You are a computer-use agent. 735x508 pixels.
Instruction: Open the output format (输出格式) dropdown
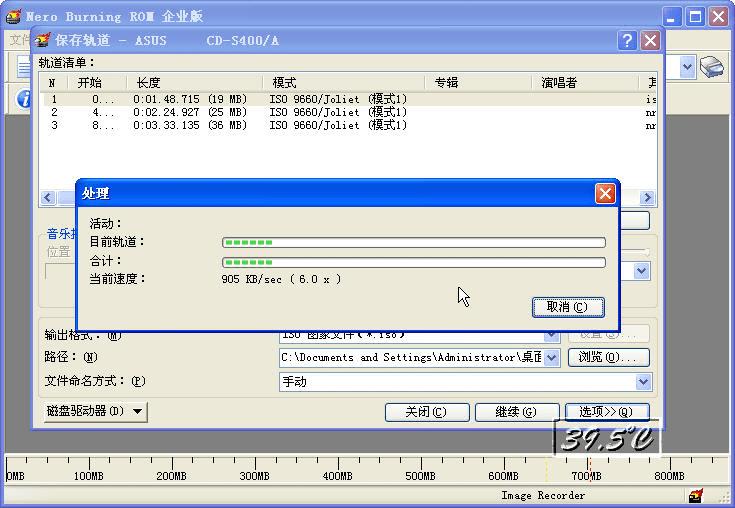pos(552,335)
